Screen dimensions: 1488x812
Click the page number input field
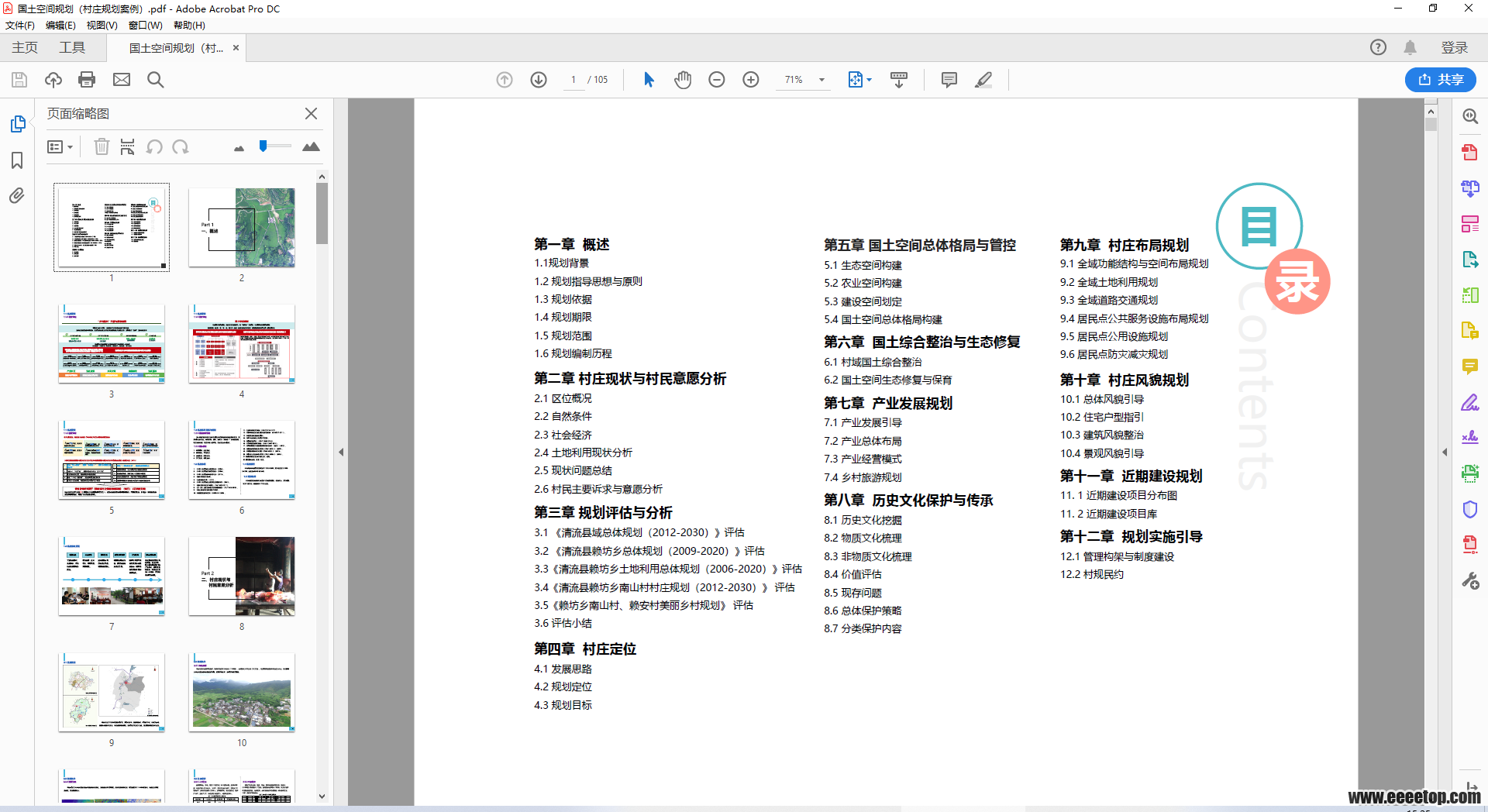click(x=573, y=80)
